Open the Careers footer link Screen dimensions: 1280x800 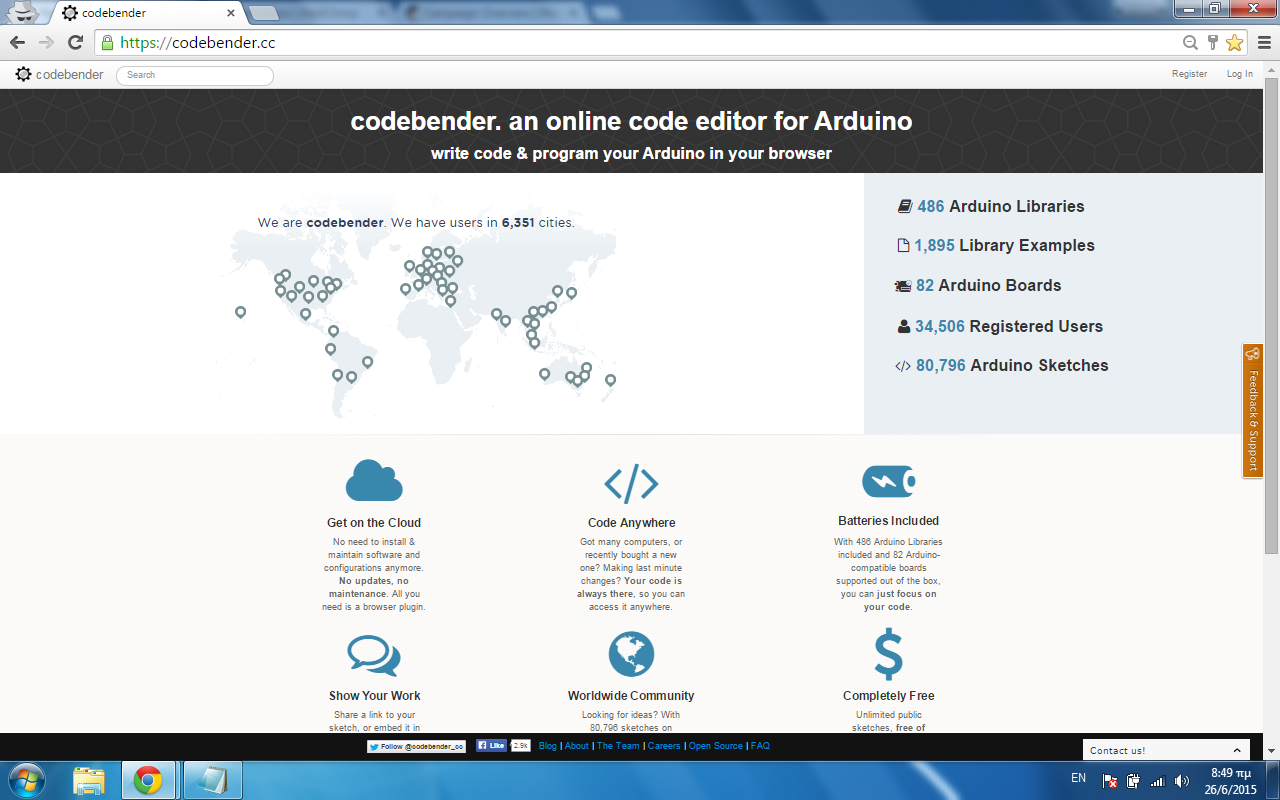664,746
